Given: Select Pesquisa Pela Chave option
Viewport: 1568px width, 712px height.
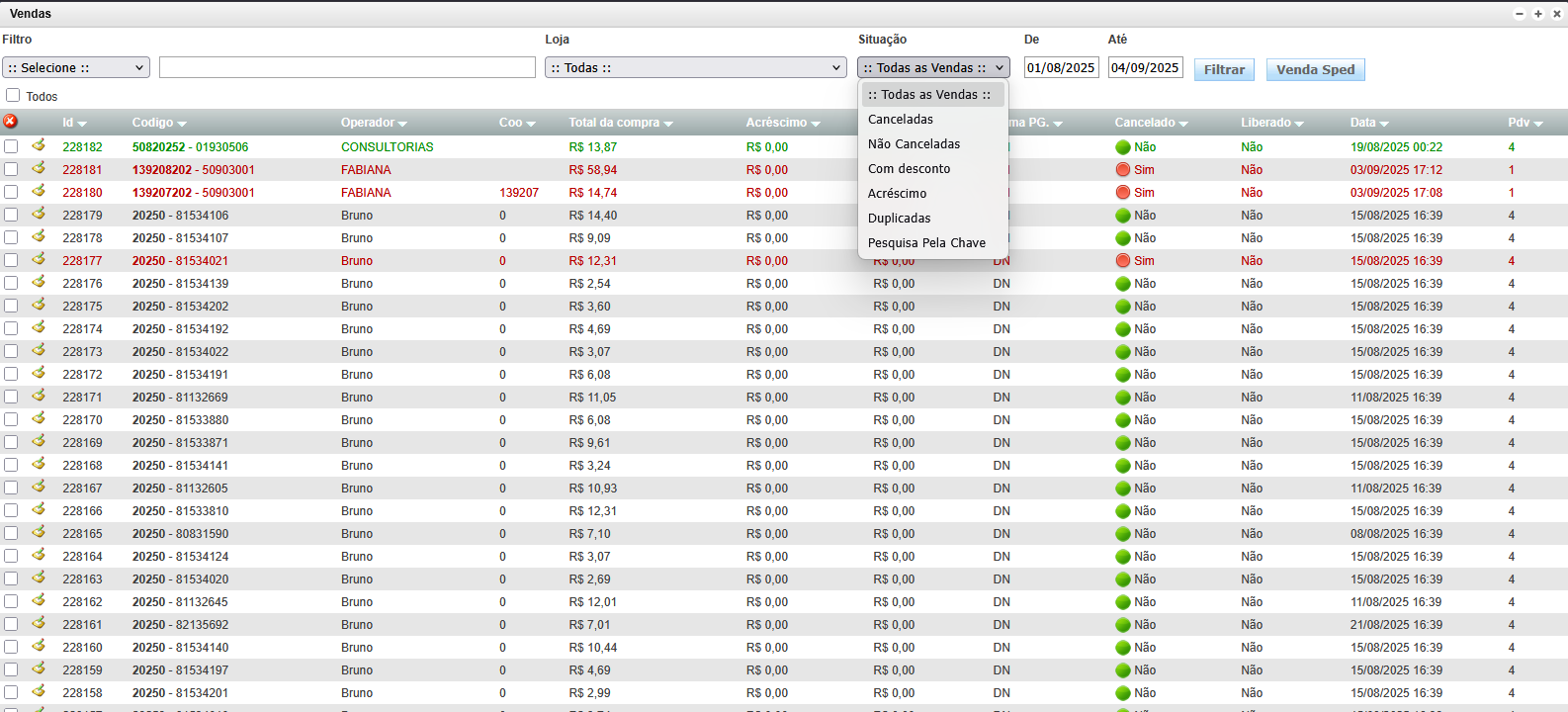Looking at the screenshot, I should (x=926, y=243).
